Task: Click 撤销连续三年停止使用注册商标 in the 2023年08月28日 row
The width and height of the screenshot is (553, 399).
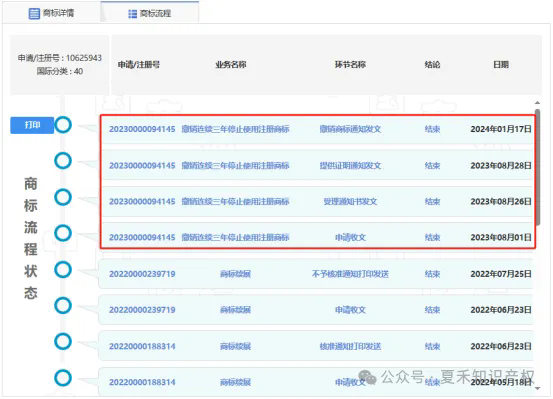Action: pyautogui.click(x=235, y=165)
